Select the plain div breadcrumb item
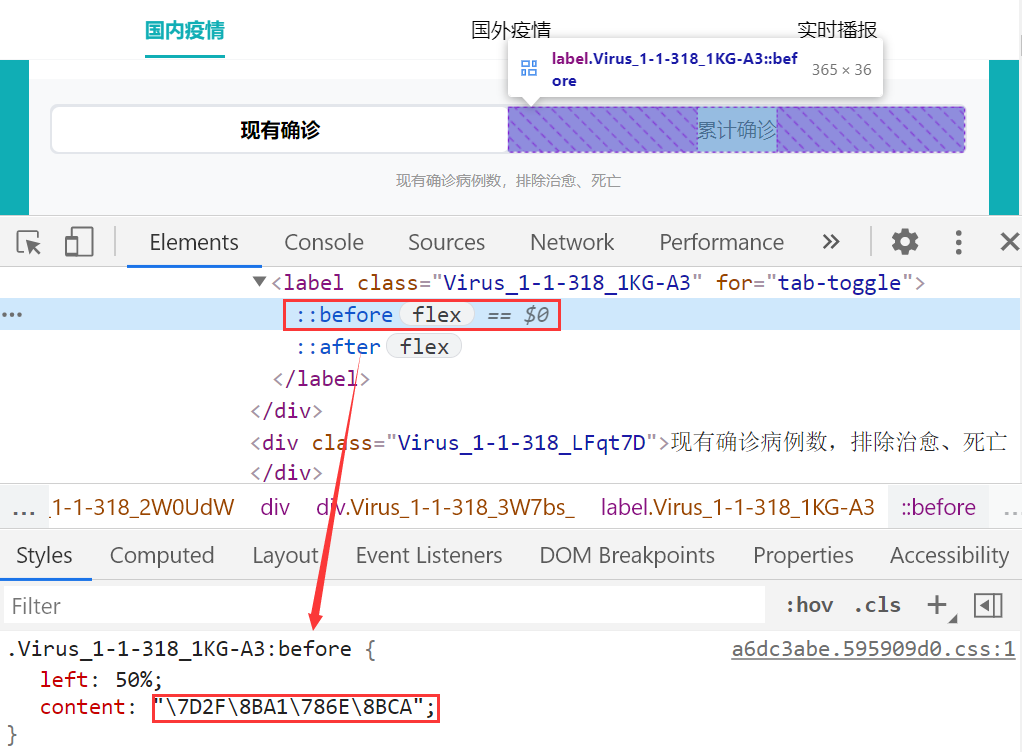This screenshot has width=1022, height=752. coord(274,507)
